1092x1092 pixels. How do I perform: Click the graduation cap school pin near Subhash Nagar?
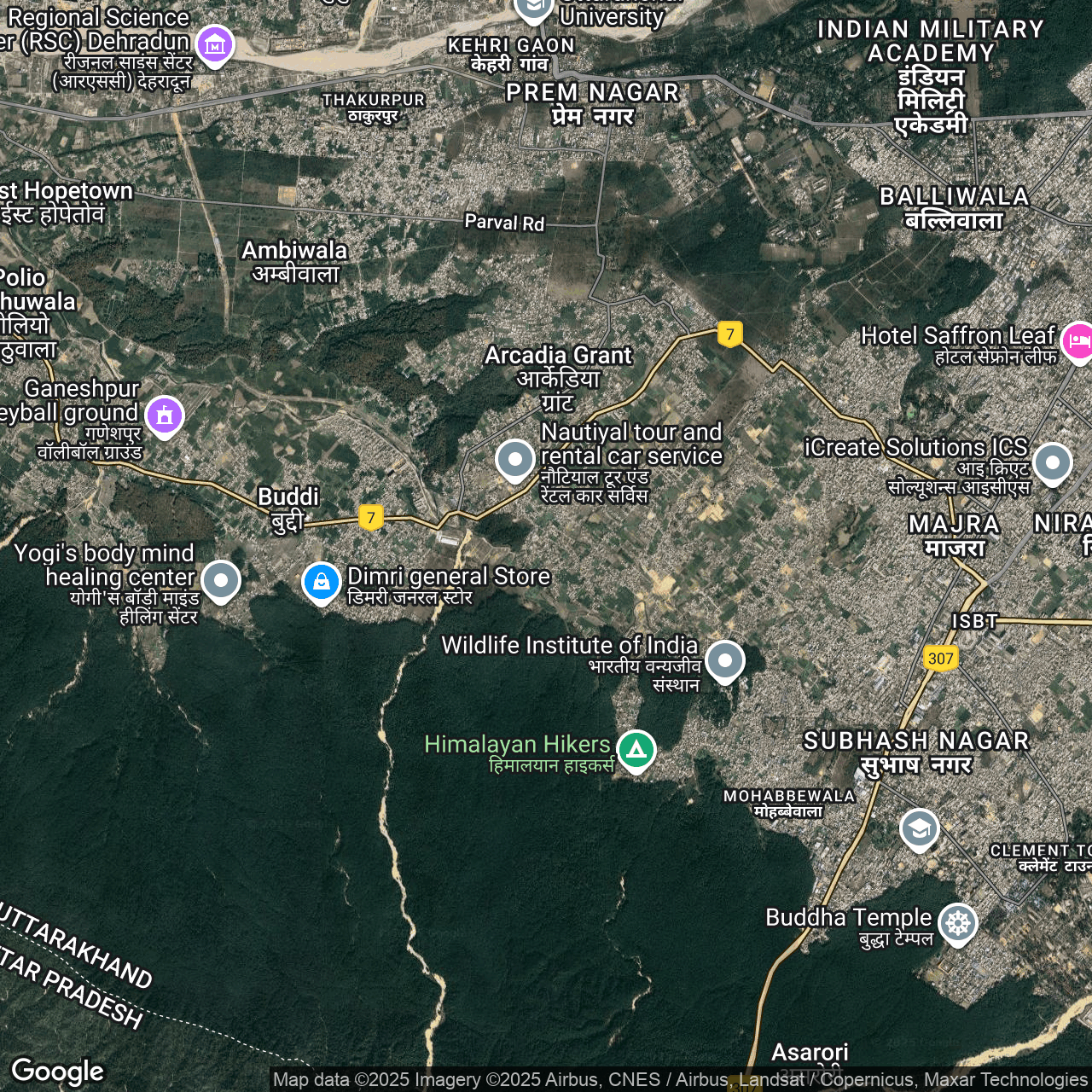[x=919, y=828]
